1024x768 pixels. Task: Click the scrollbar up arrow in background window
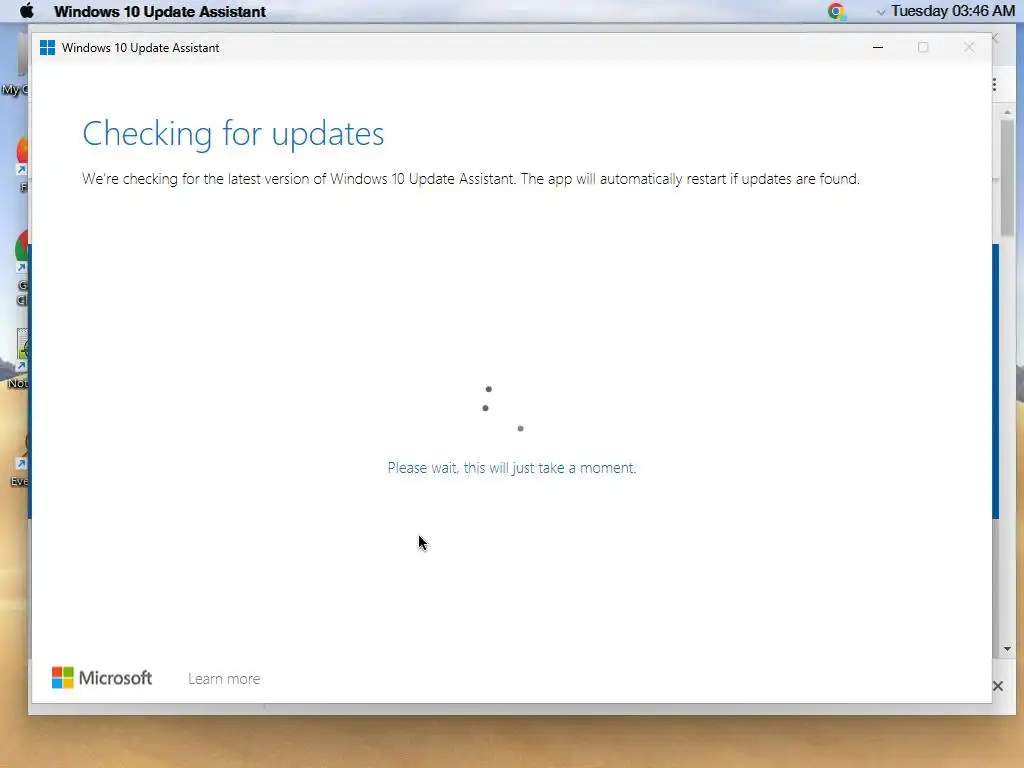[1007, 112]
